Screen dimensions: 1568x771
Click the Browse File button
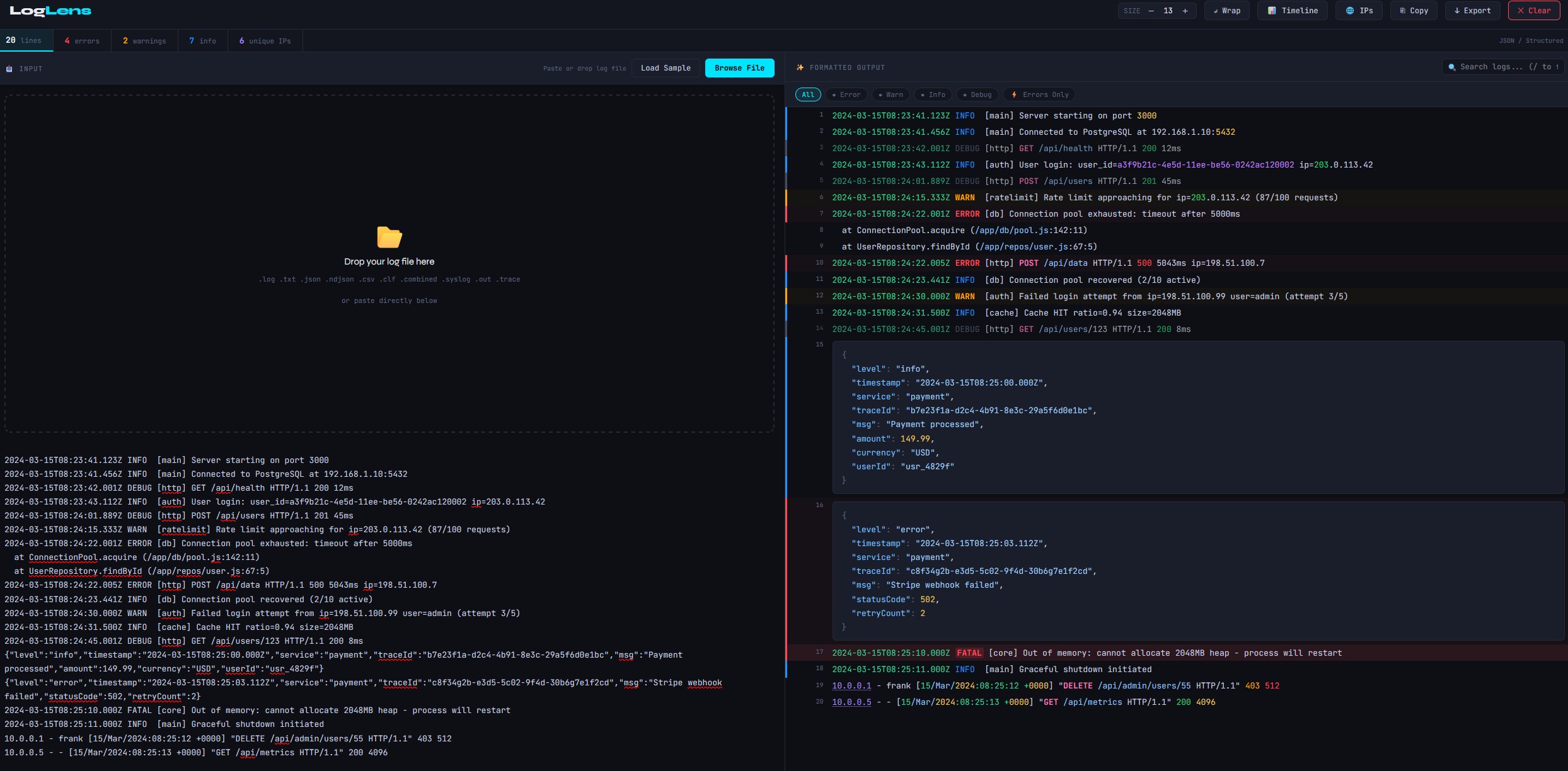point(739,68)
